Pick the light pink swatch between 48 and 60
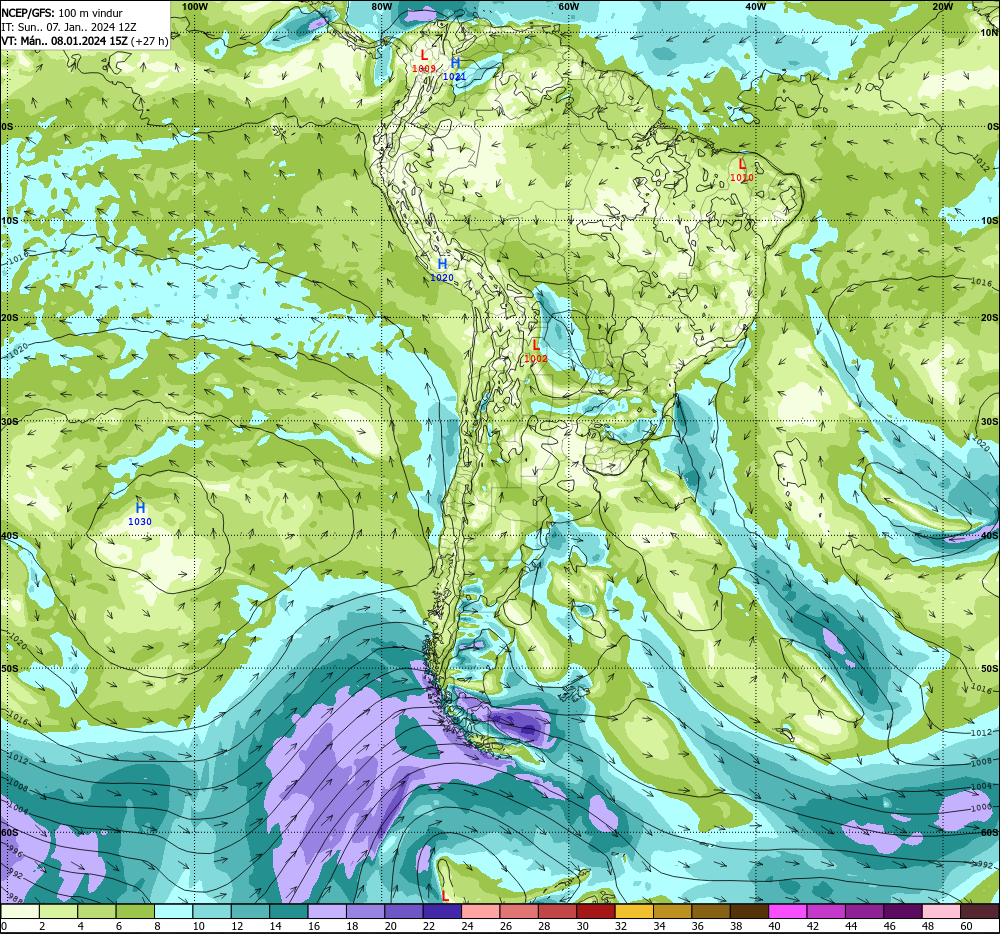 pyautogui.click(x=941, y=911)
